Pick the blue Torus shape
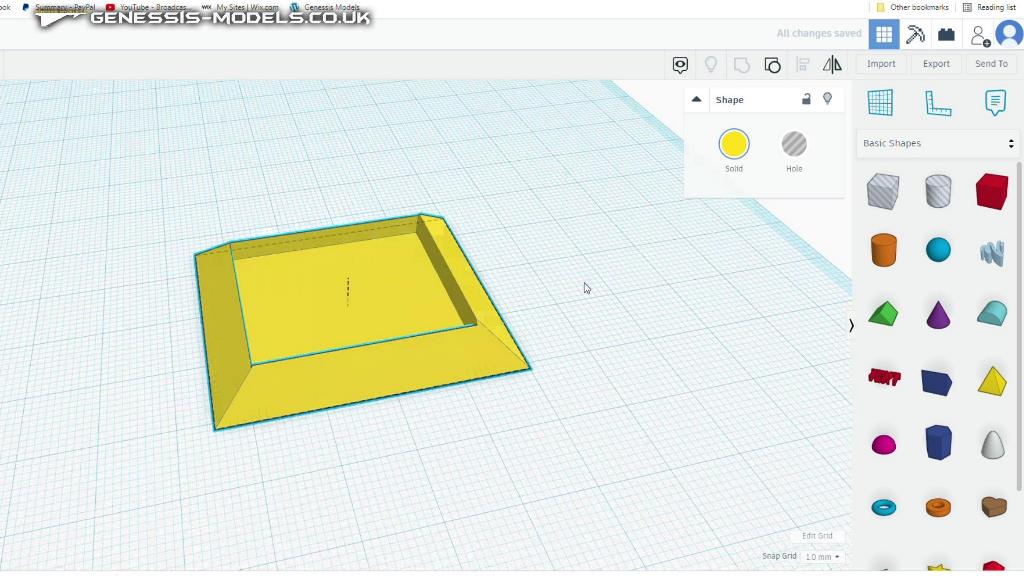This screenshot has width=1024, height=576. (x=884, y=507)
